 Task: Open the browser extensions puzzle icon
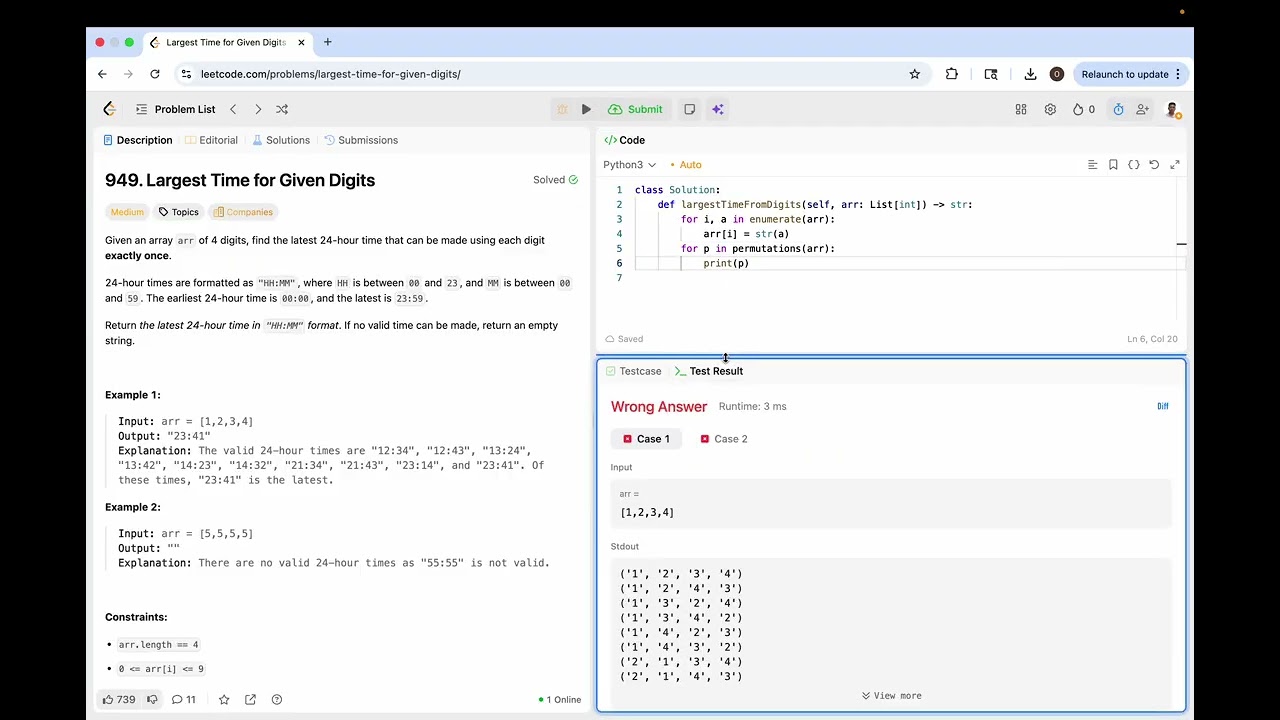[x=951, y=74]
